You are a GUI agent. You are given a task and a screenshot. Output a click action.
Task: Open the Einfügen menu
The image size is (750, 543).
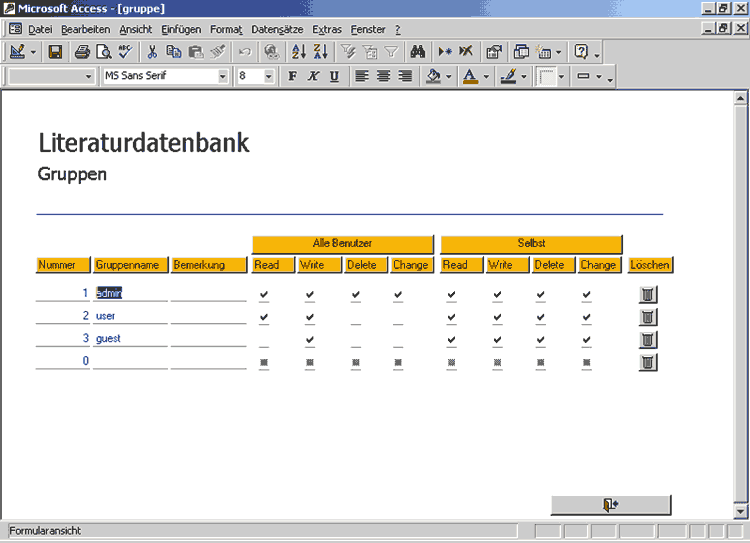(181, 29)
